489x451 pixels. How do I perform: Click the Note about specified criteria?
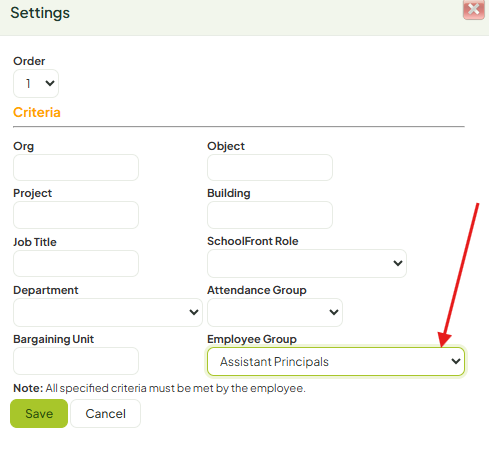(x=159, y=388)
